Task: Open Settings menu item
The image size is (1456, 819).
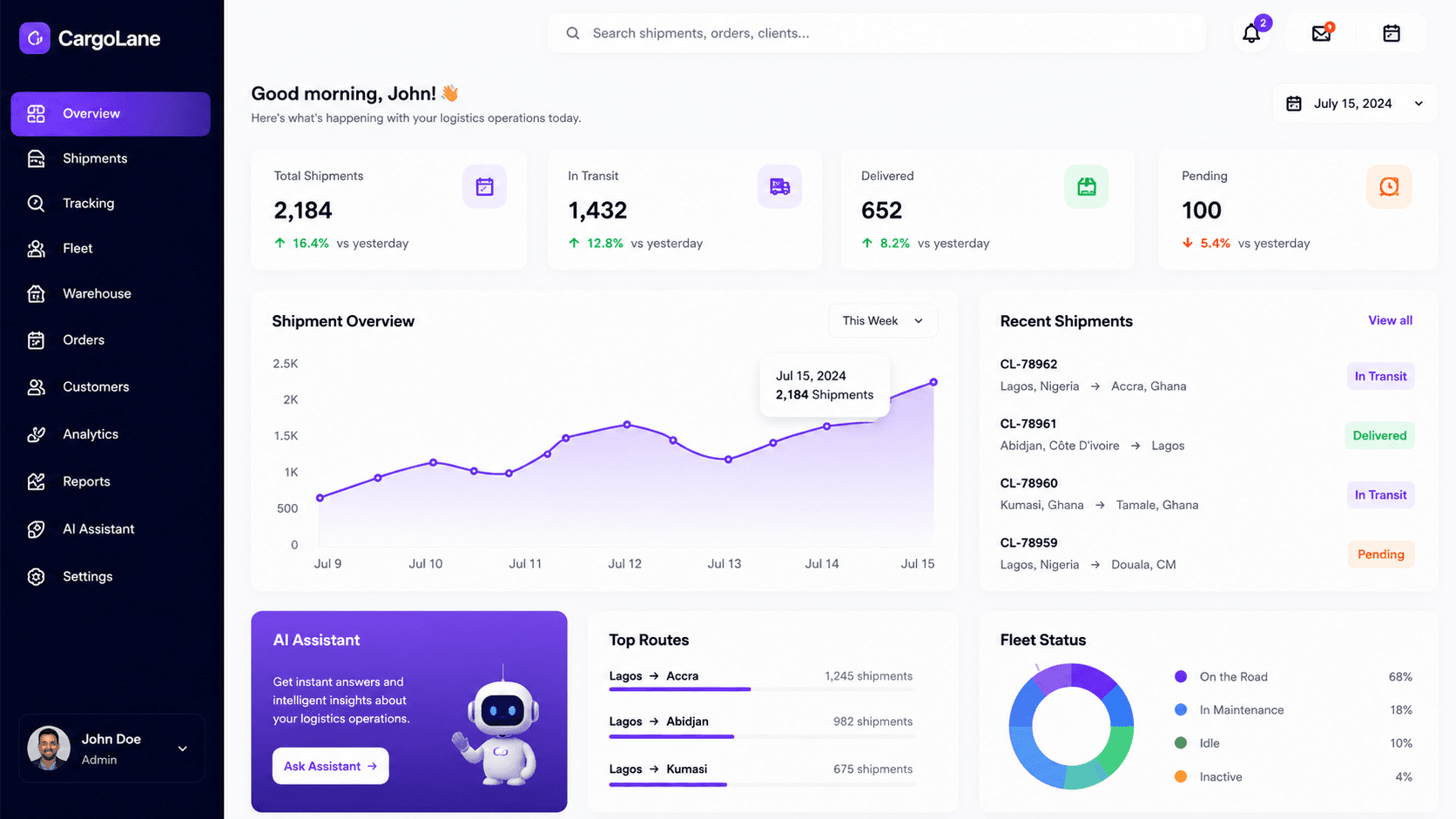Action: click(x=111, y=576)
